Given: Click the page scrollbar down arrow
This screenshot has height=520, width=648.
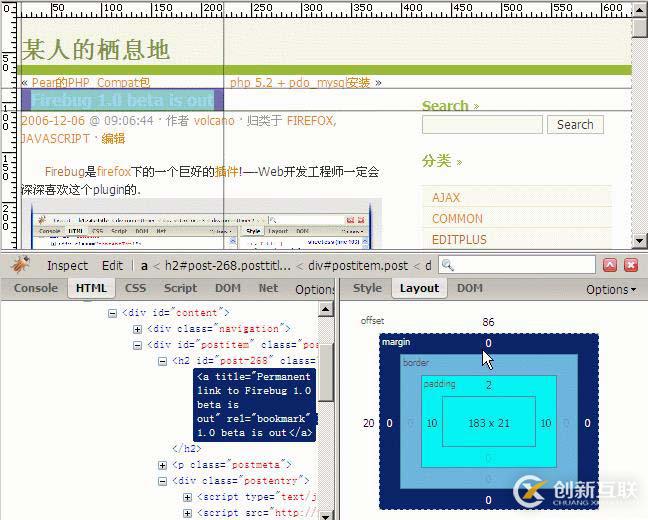Looking at the screenshot, I should point(639,241).
